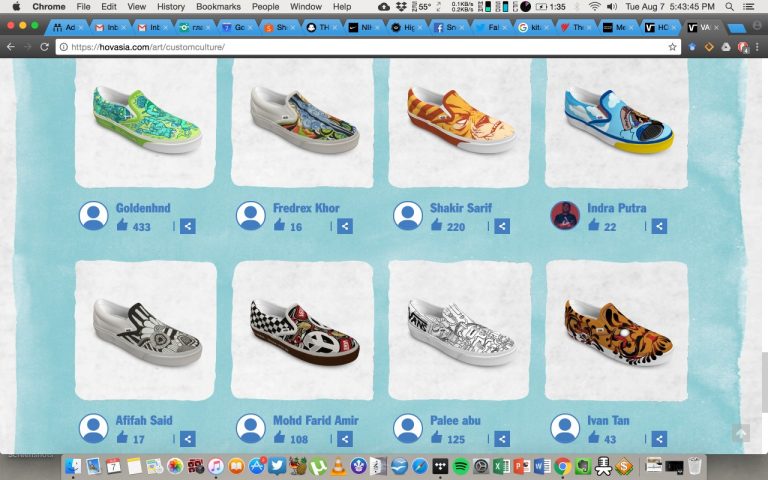The image size is (768, 480).
Task: Focus the hovasia.com address bar
Action: coord(360,47)
